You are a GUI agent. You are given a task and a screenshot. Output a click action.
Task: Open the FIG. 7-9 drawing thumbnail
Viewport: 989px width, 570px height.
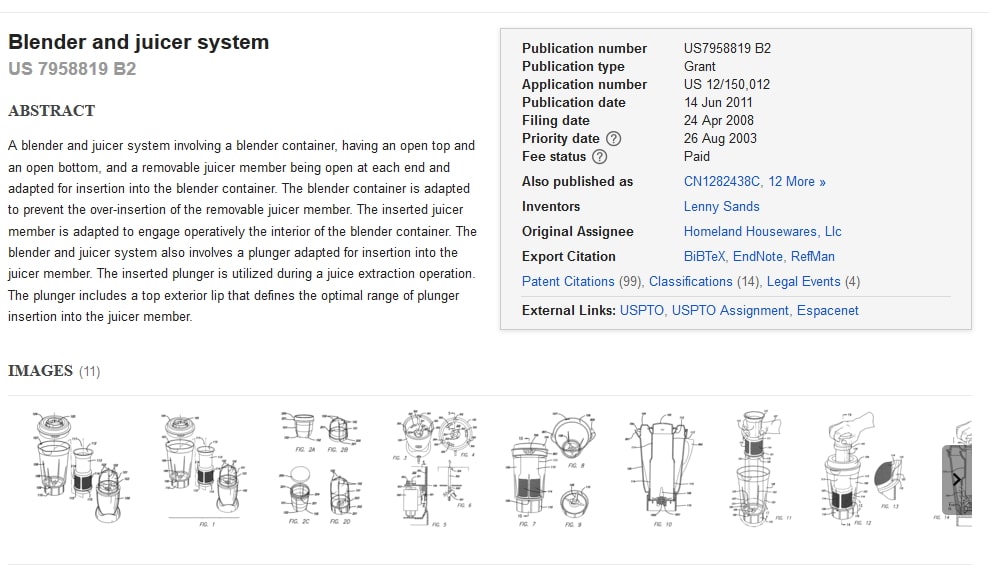(551, 470)
